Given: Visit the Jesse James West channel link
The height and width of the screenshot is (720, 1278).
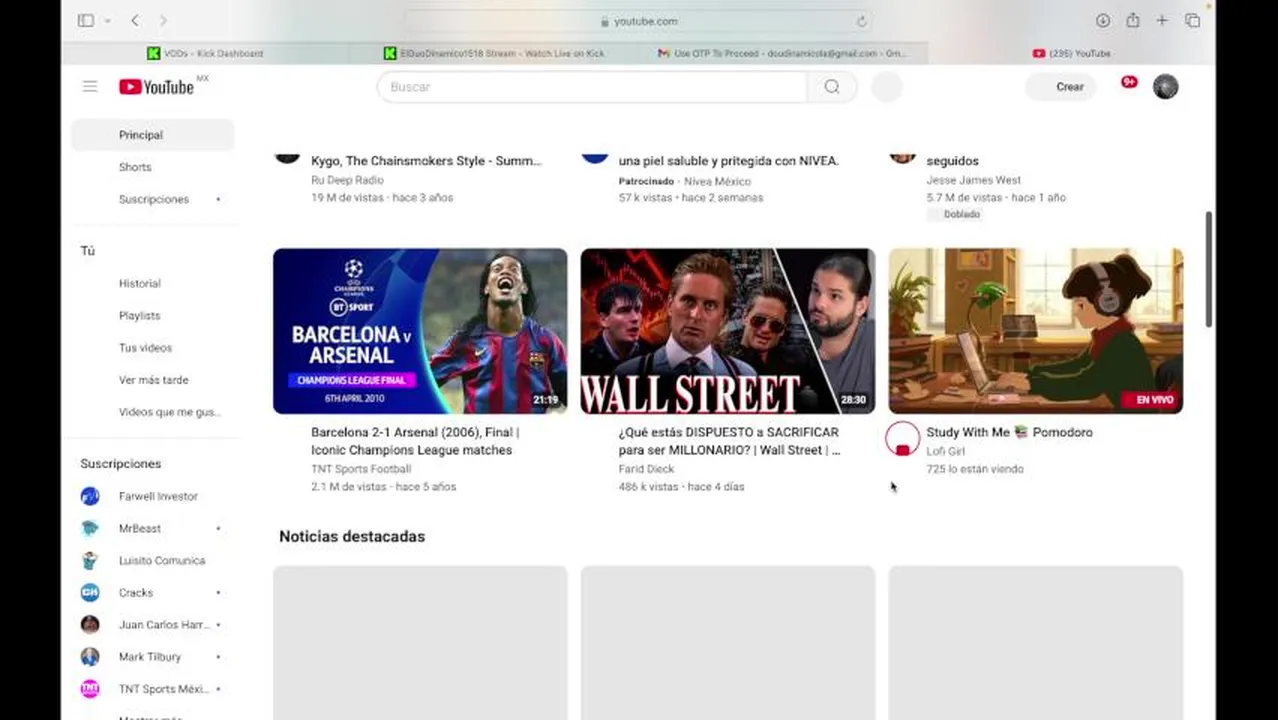Looking at the screenshot, I should click(973, 180).
